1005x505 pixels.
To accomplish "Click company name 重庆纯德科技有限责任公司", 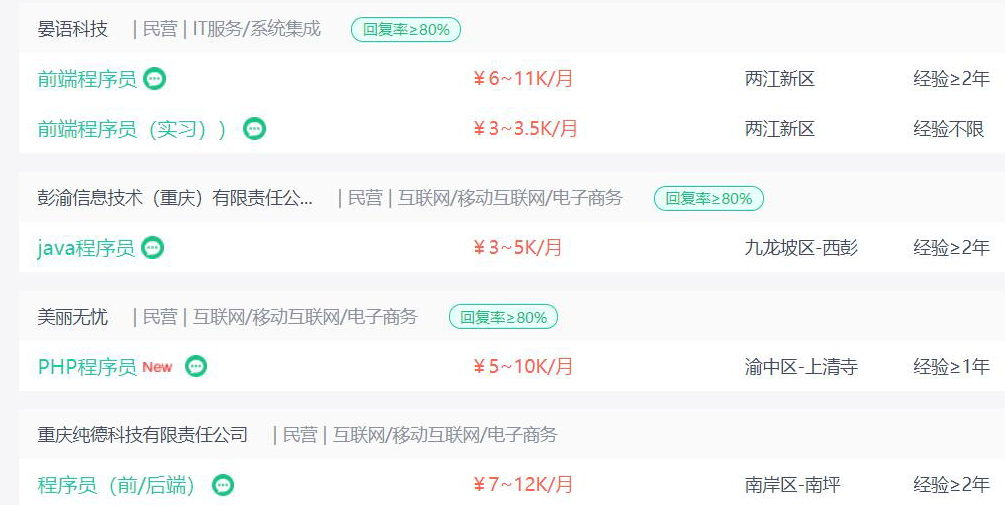I will [142, 435].
